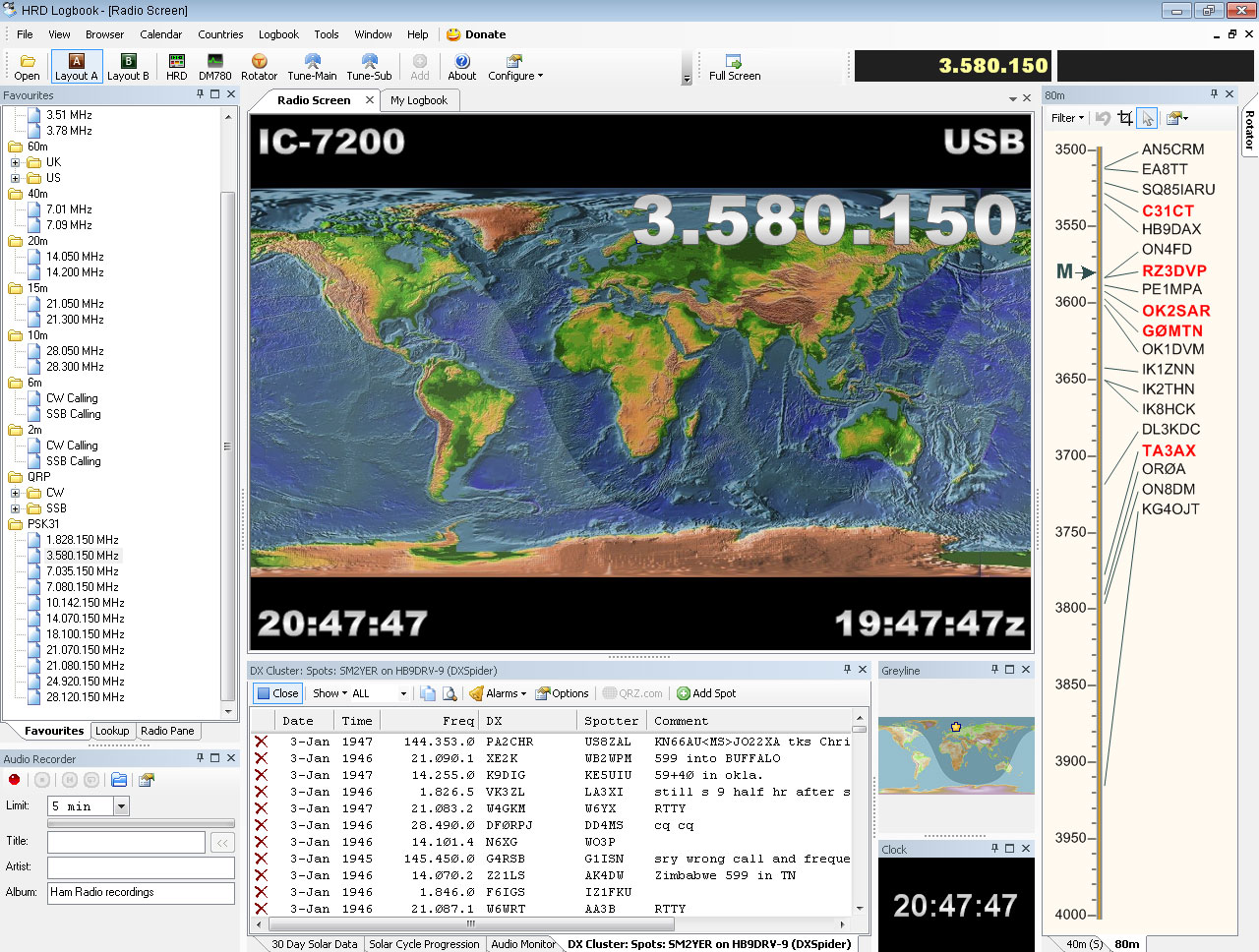This screenshot has height=952, width=1259.
Task: Open the audio recordings folder icon
Action: coord(119,780)
